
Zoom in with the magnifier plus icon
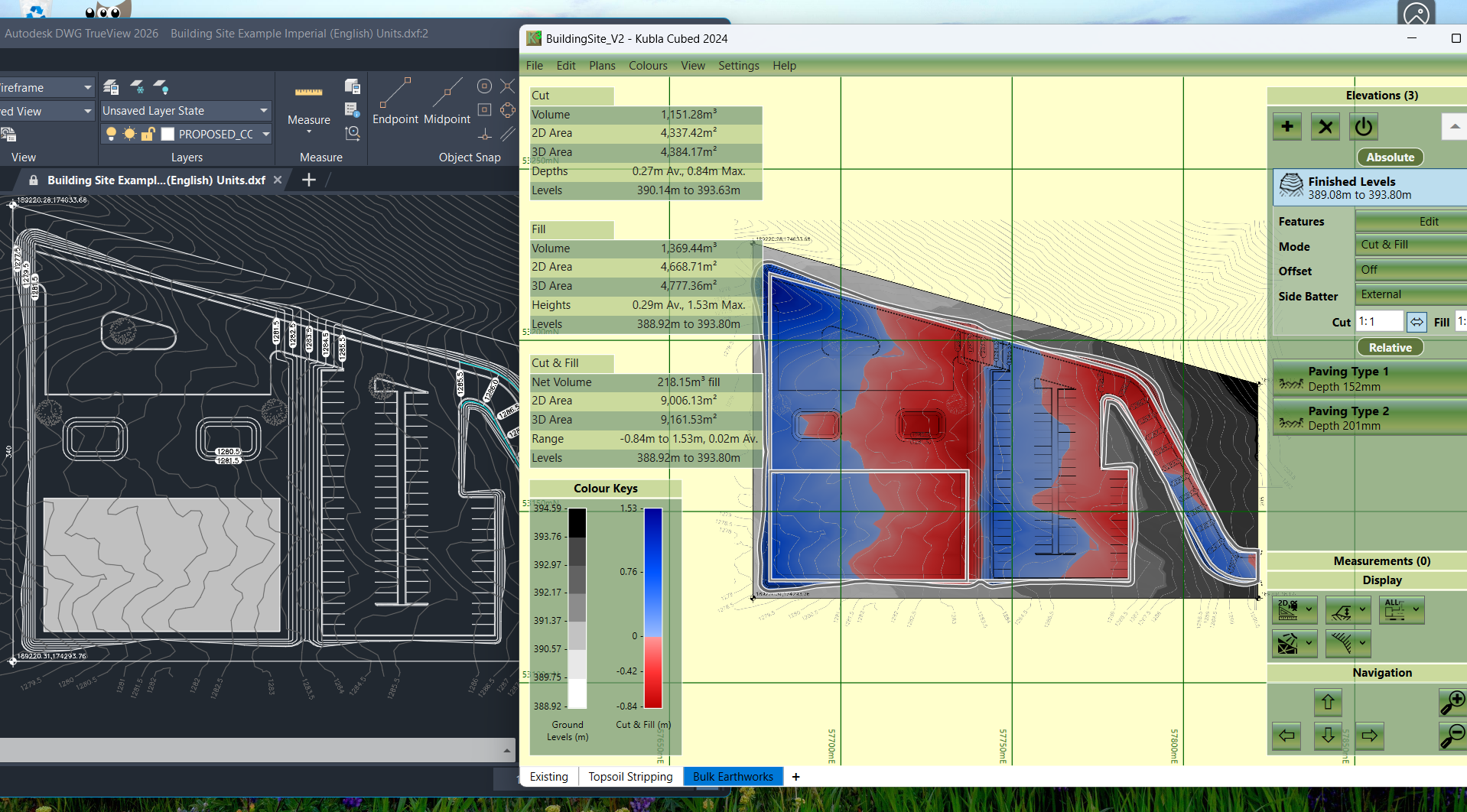1452,702
